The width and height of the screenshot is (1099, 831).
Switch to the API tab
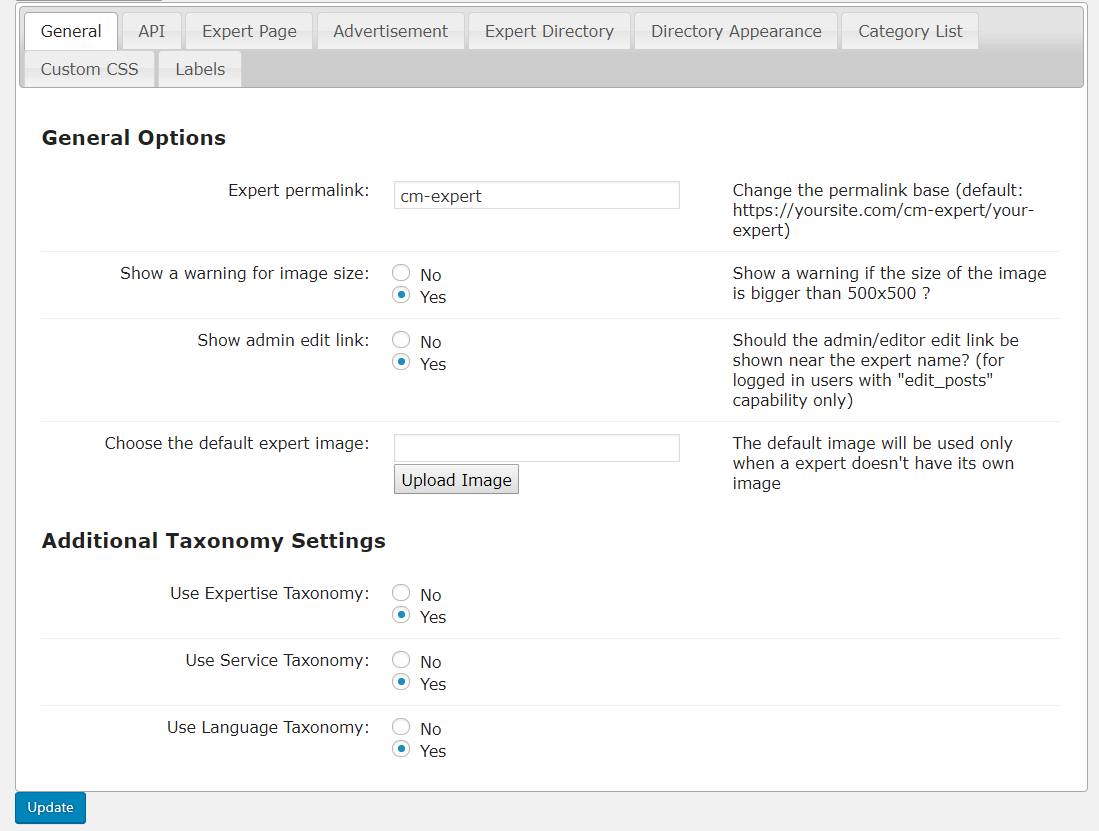[152, 31]
